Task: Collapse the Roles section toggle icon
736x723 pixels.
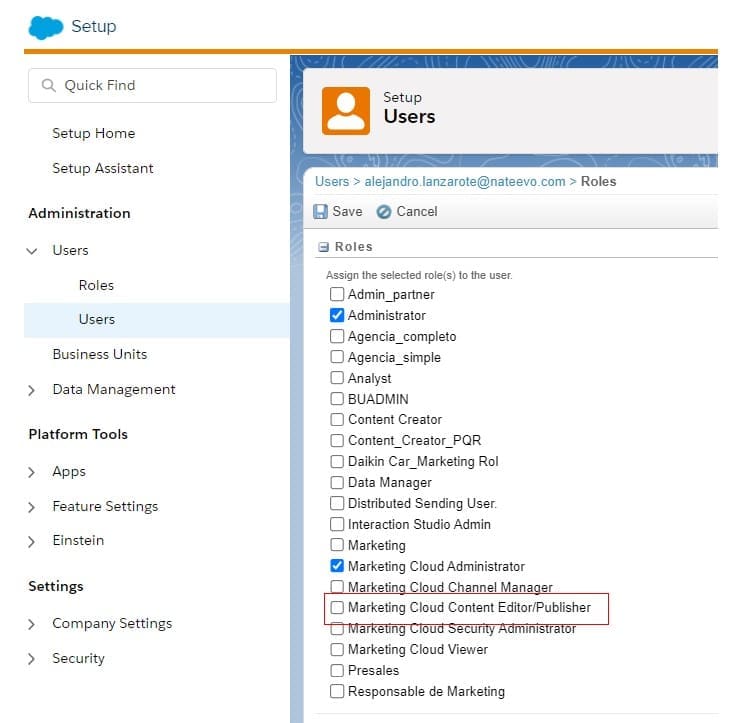Action: point(323,247)
